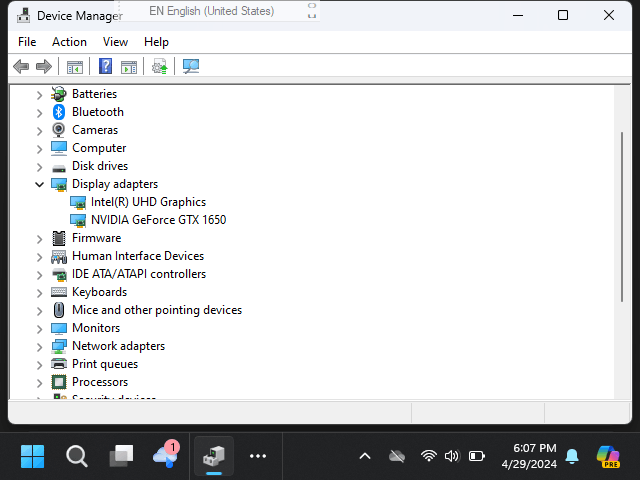
Task: Select the Intel(R) UHD Graphics entry
Action: click(x=148, y=202)
